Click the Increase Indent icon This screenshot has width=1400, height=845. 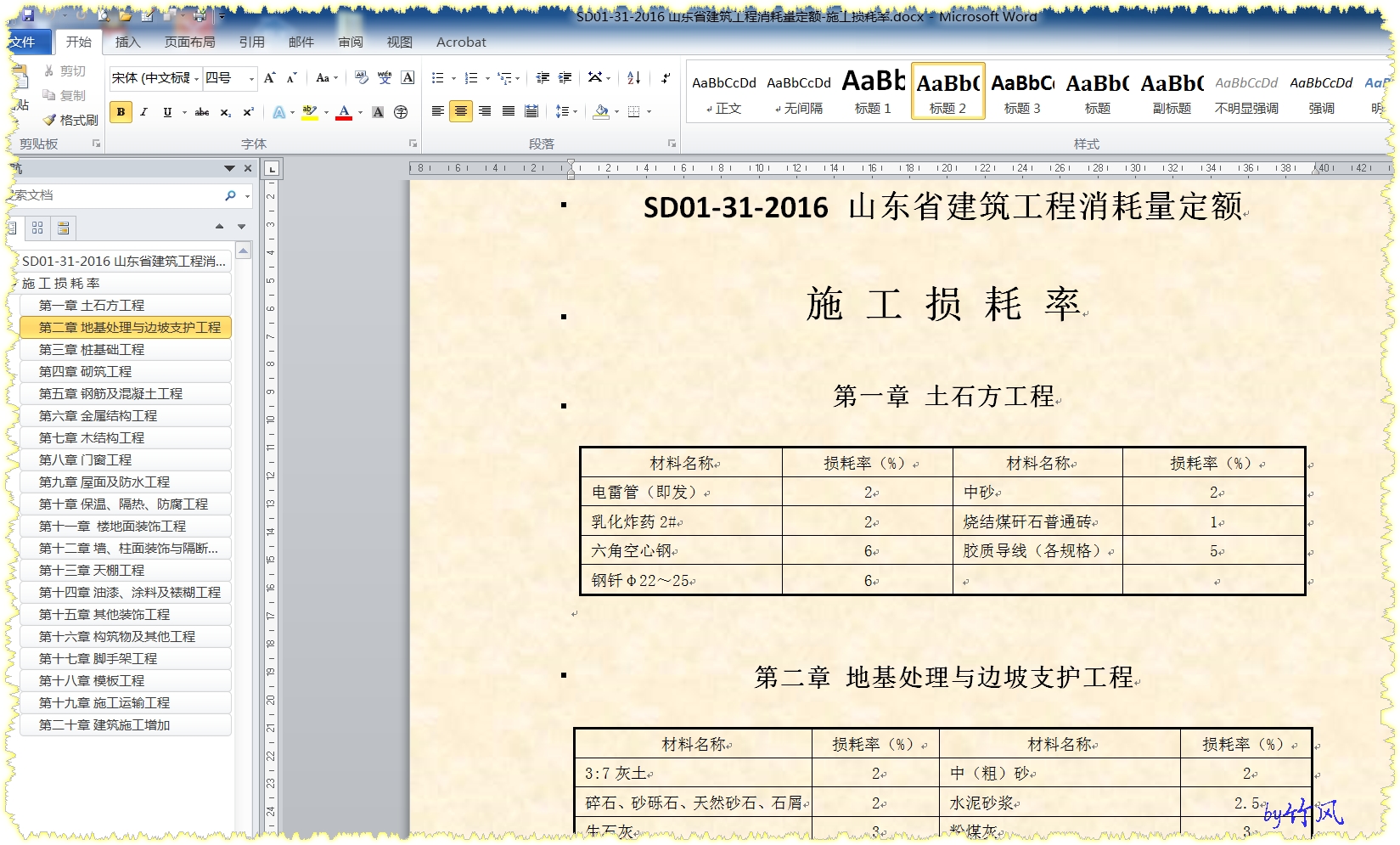point(565,78)
